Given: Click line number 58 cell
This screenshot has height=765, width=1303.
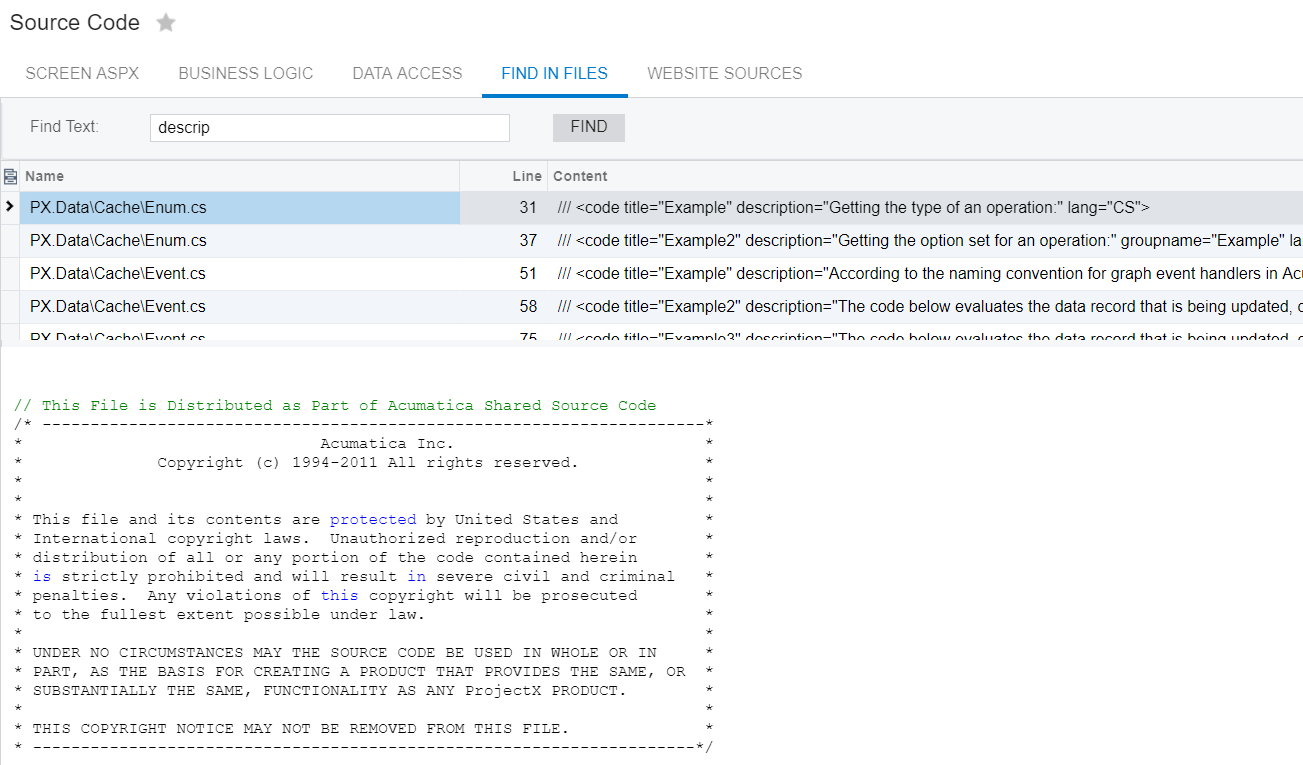Looking at the screenshot, I should click(503, 307).
